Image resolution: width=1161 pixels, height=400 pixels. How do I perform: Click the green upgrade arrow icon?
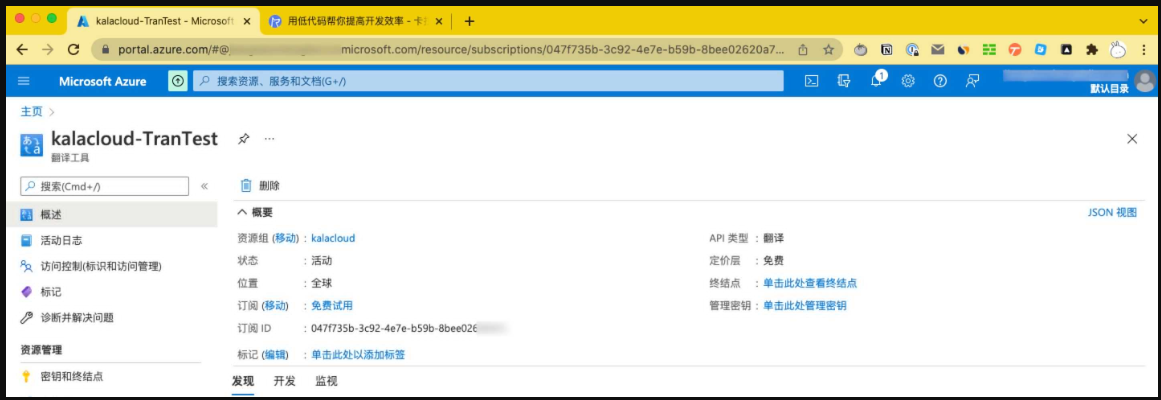pyautogui.click(x=178, y=81)
